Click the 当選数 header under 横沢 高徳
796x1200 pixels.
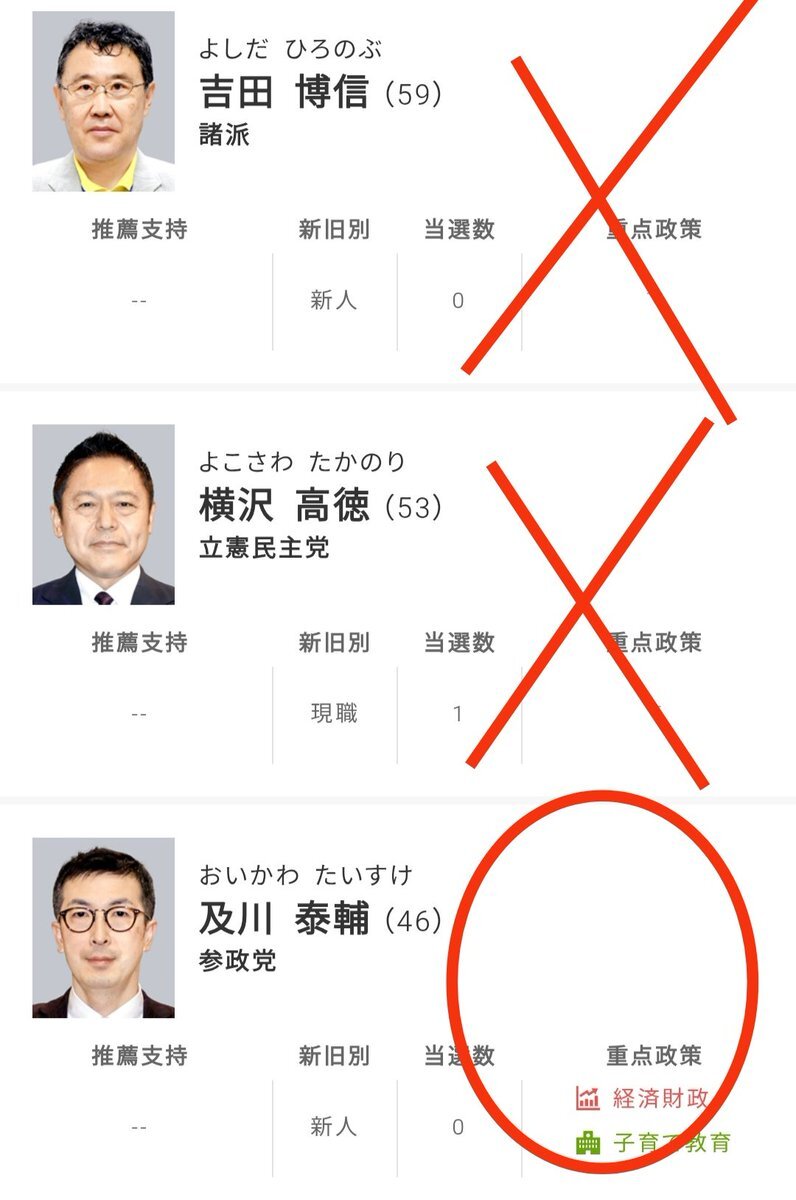[x=459, y=642]
